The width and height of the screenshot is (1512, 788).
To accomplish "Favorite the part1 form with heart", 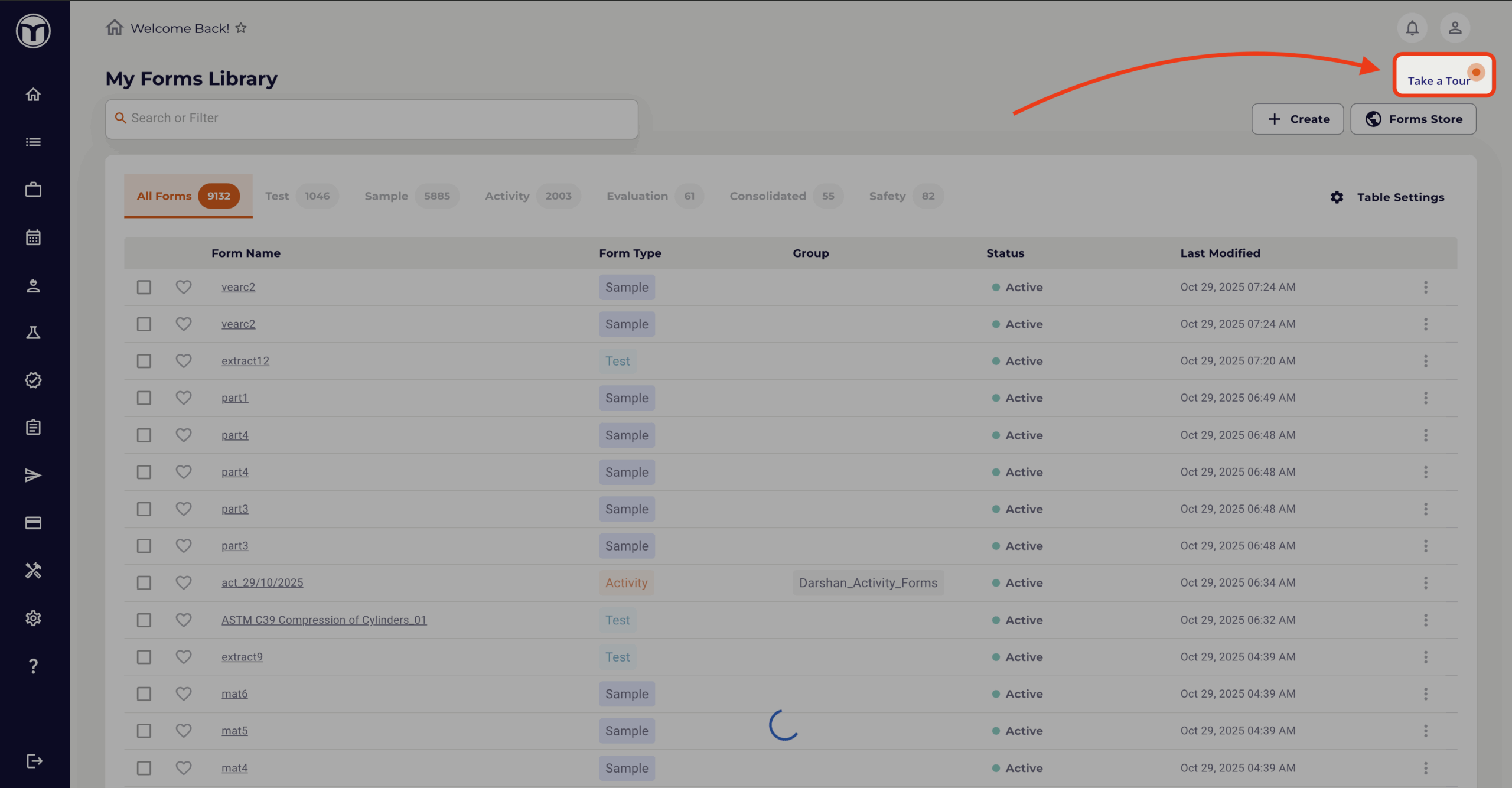I will [x=184, y=398].
